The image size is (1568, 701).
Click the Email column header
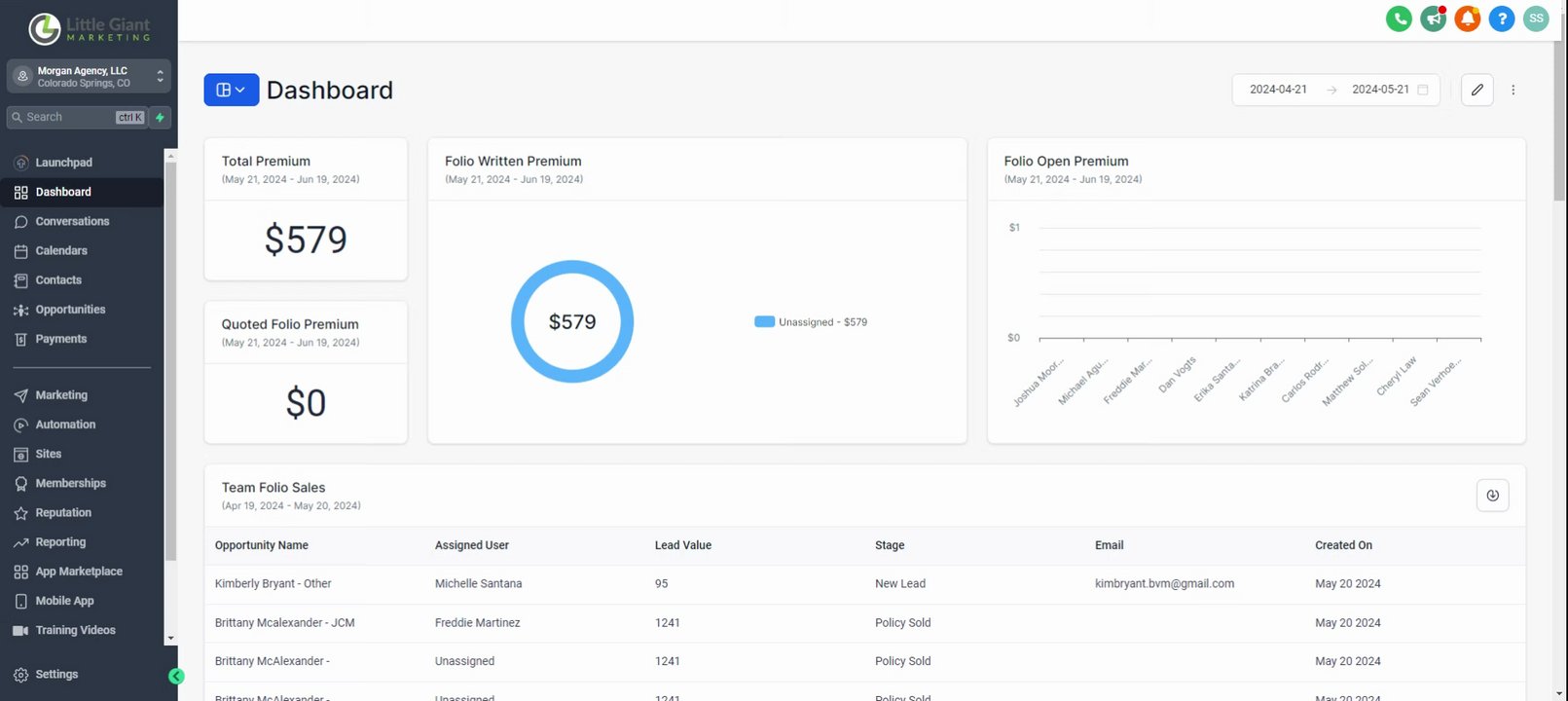coord(1109,545)
